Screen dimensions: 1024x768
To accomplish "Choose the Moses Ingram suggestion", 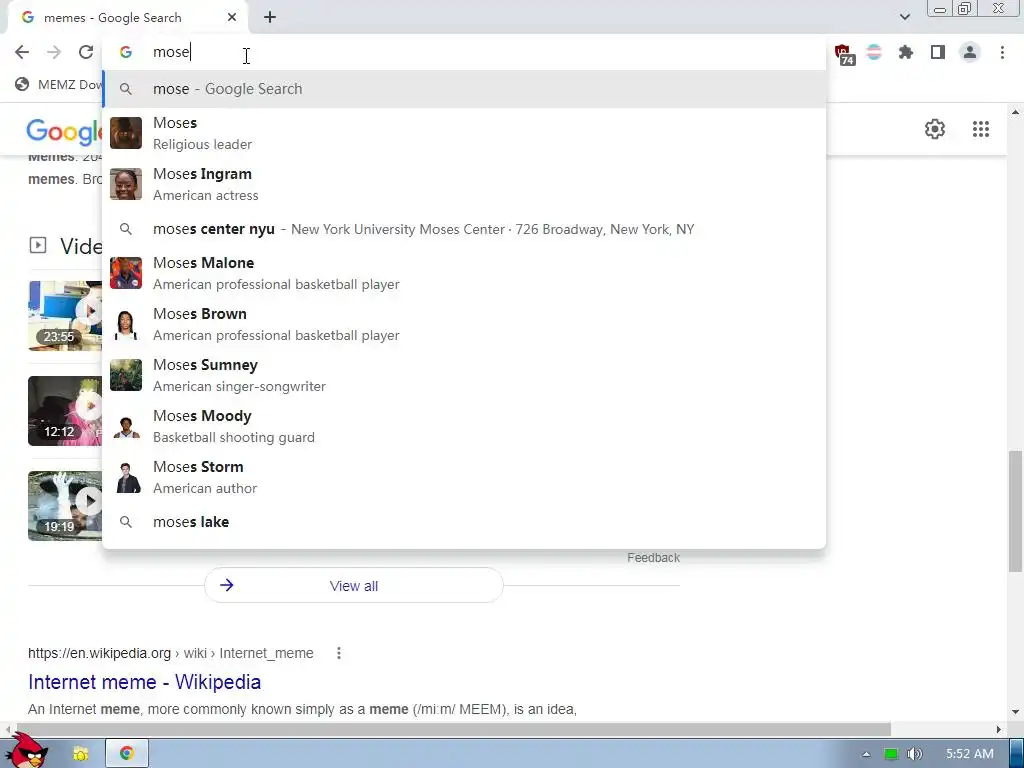I will pyautogui.click(x=464, y=184).
